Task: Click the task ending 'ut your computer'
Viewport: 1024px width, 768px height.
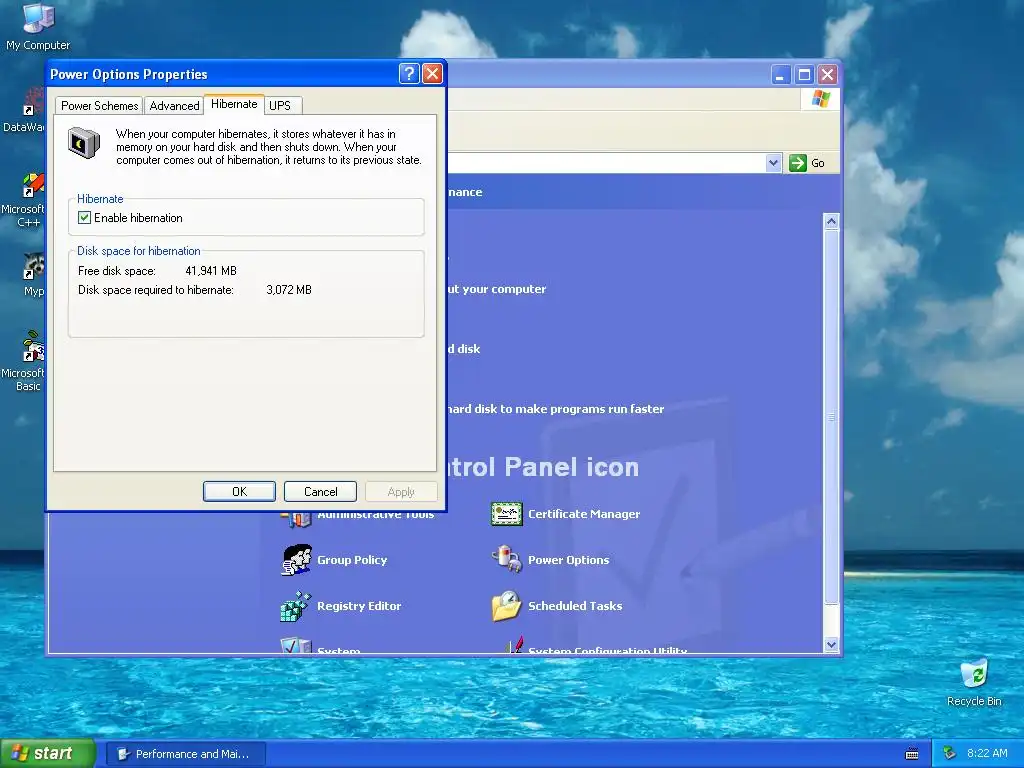Action: click(496, 289)
